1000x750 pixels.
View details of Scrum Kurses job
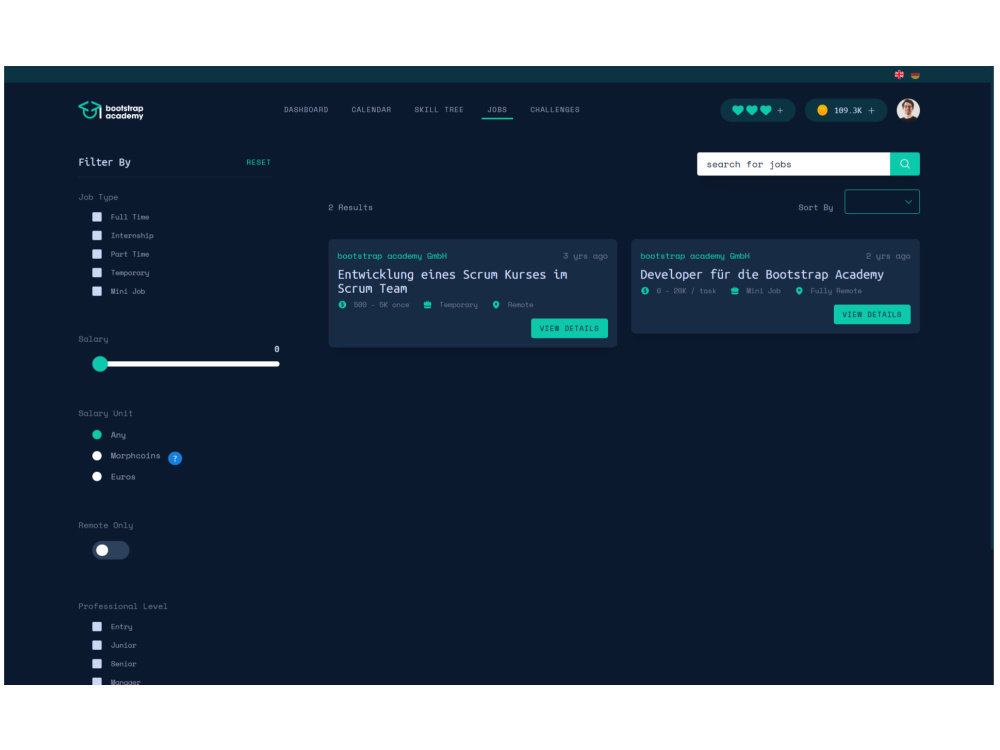click(570, 328)
